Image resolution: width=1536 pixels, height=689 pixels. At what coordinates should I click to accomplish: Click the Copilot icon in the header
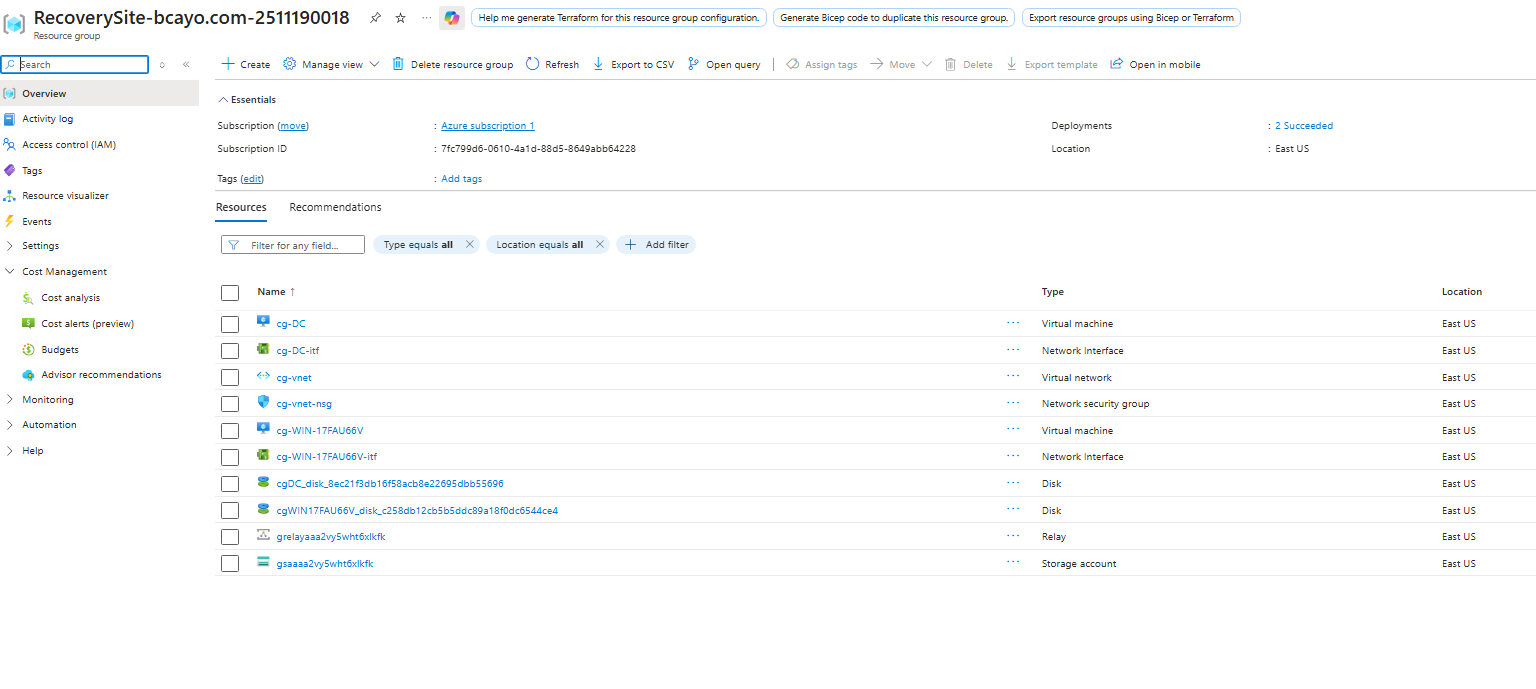[x=452, y=18]
